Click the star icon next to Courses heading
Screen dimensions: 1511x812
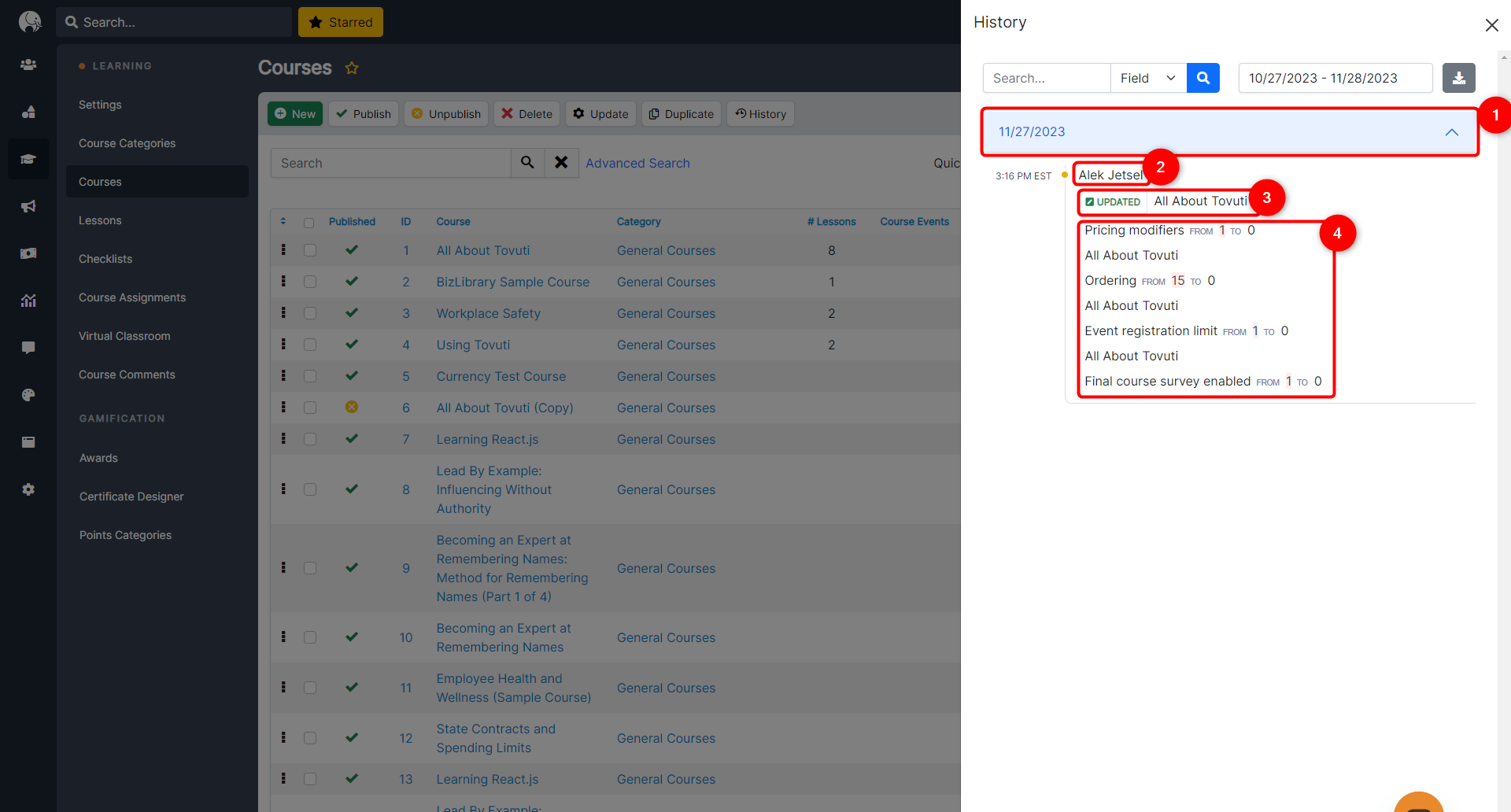click(352, 68)
